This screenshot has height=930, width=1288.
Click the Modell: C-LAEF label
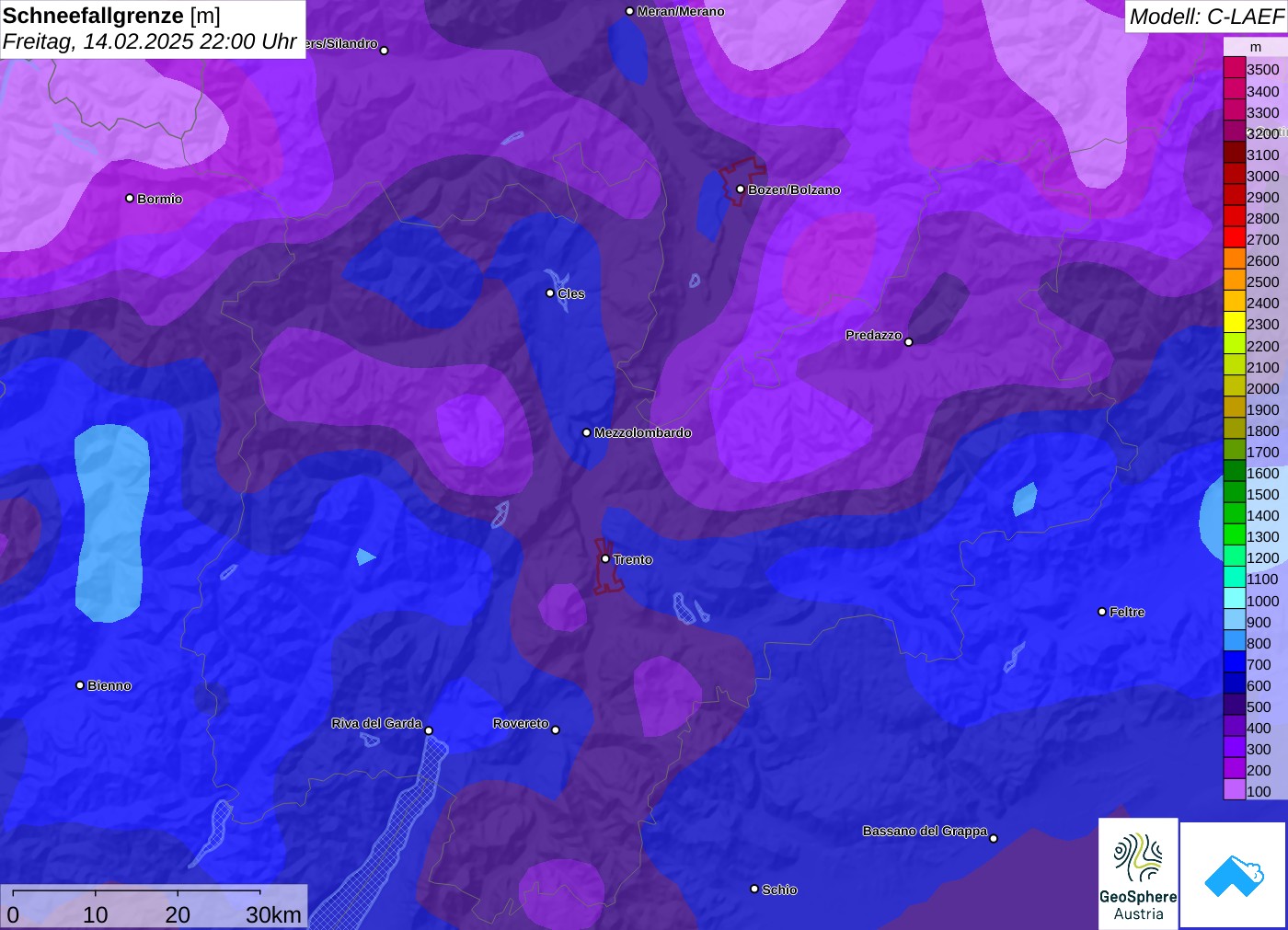point(1206,17)
